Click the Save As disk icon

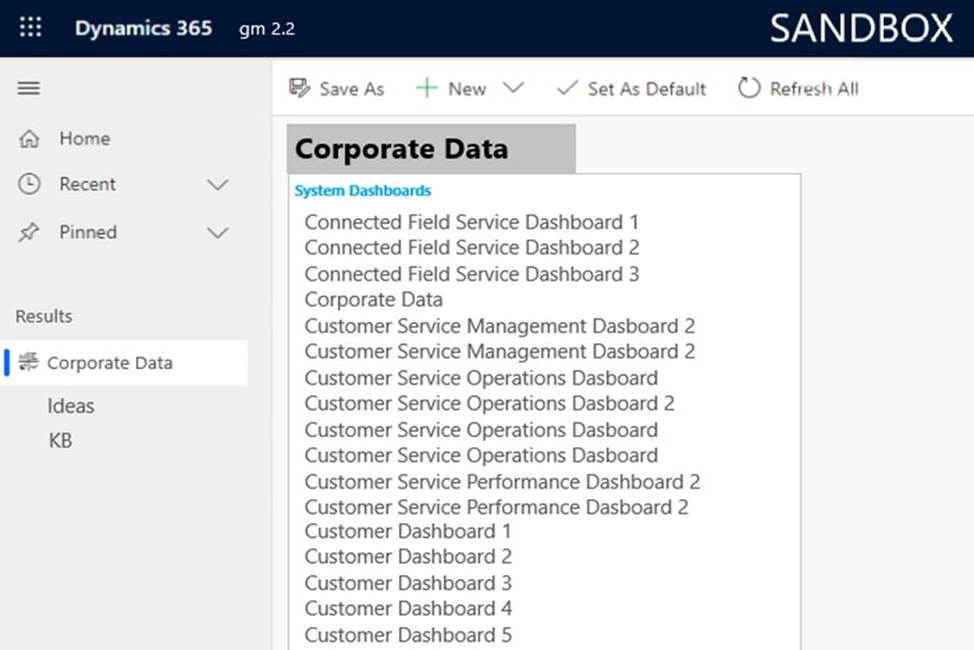[299, 88]
